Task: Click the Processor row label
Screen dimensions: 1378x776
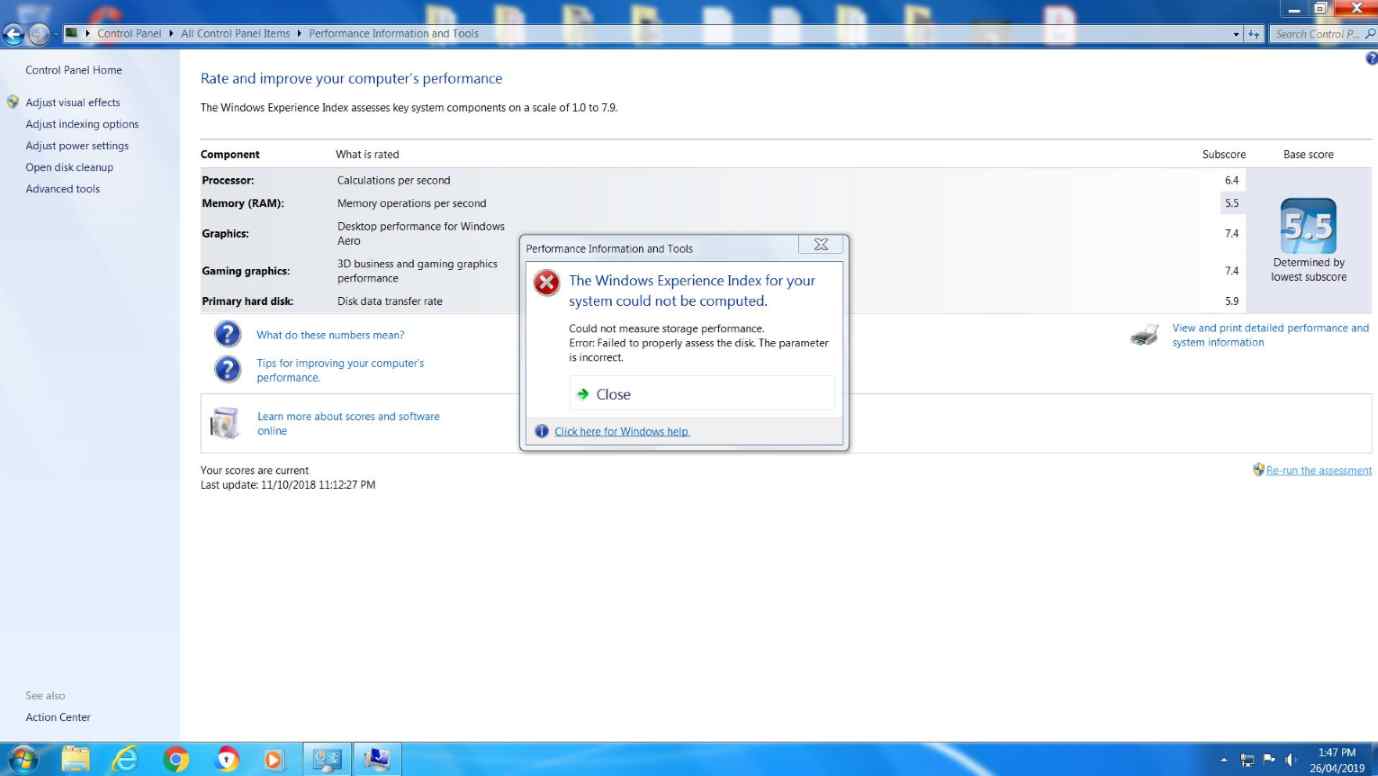Action: (x=228, y=180)
